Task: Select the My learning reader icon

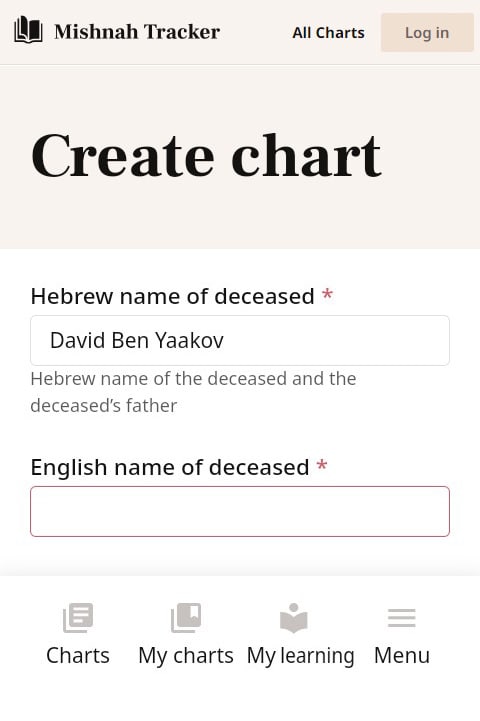Action: (x=294, y=618)
